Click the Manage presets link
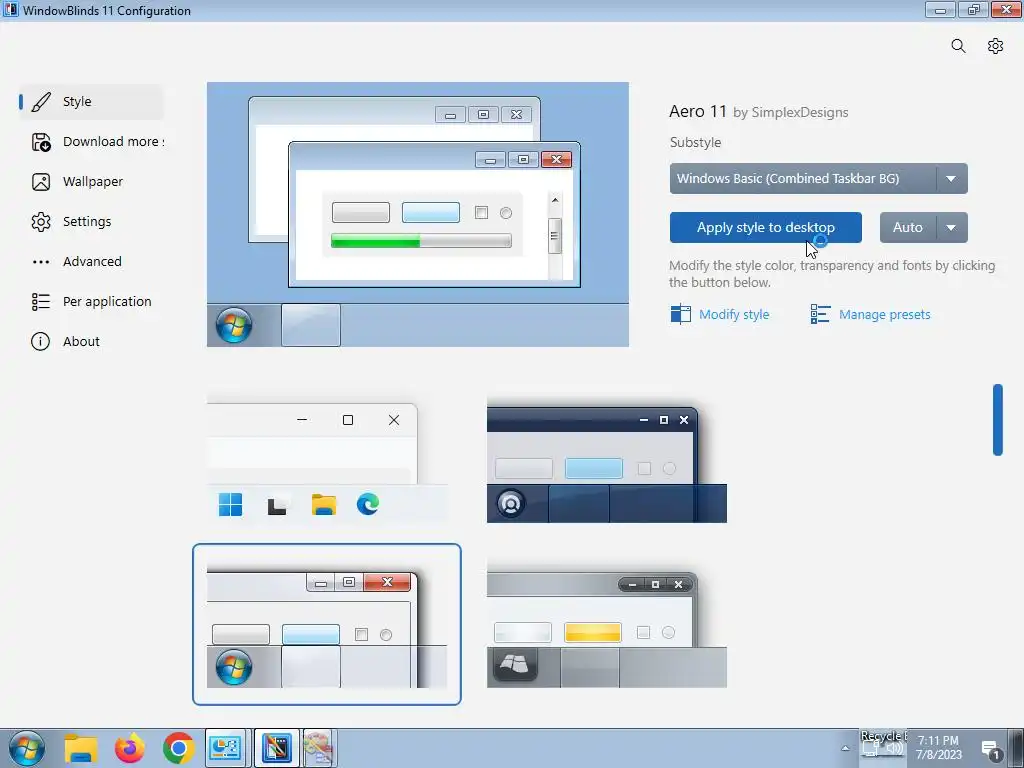Viewport: 1024px width, 768px height. coord(884,315)
